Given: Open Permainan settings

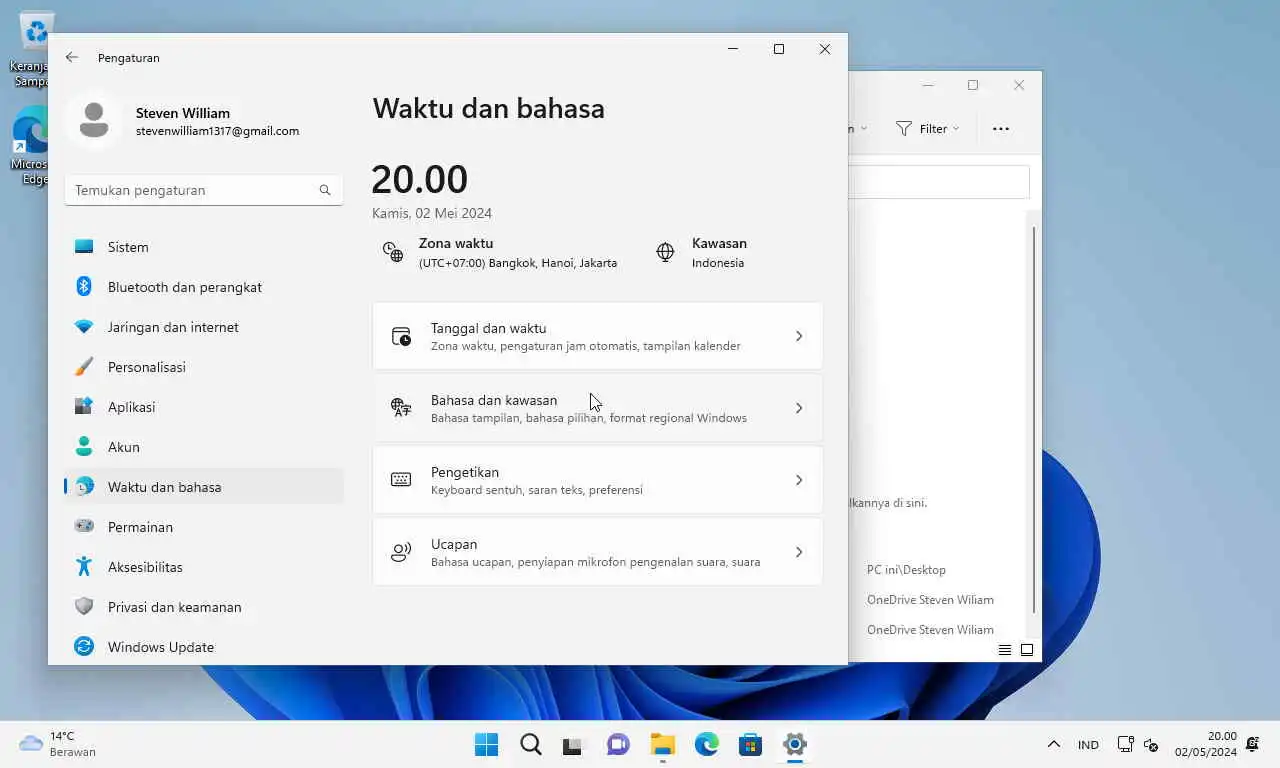Looking at the screenshot, I should click(x=204, y=527).
